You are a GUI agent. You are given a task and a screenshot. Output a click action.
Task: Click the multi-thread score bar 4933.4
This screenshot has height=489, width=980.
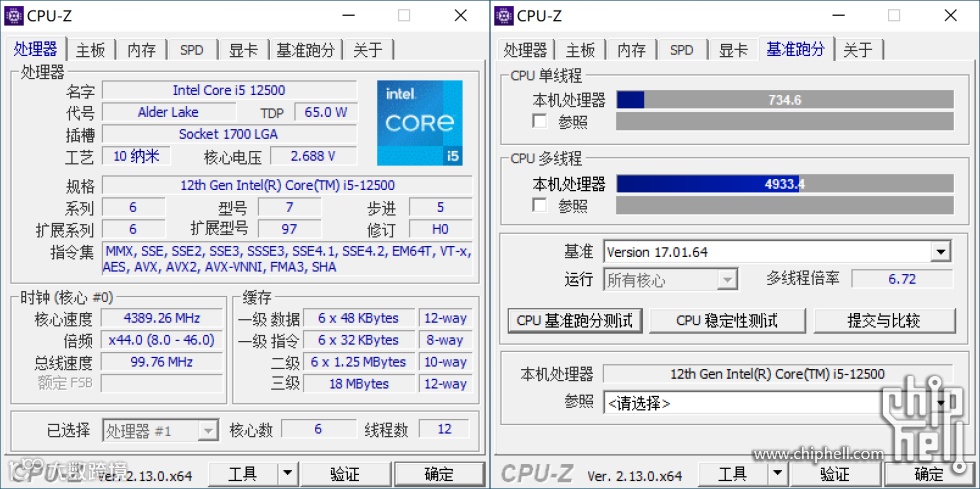[x=785, y=184]
